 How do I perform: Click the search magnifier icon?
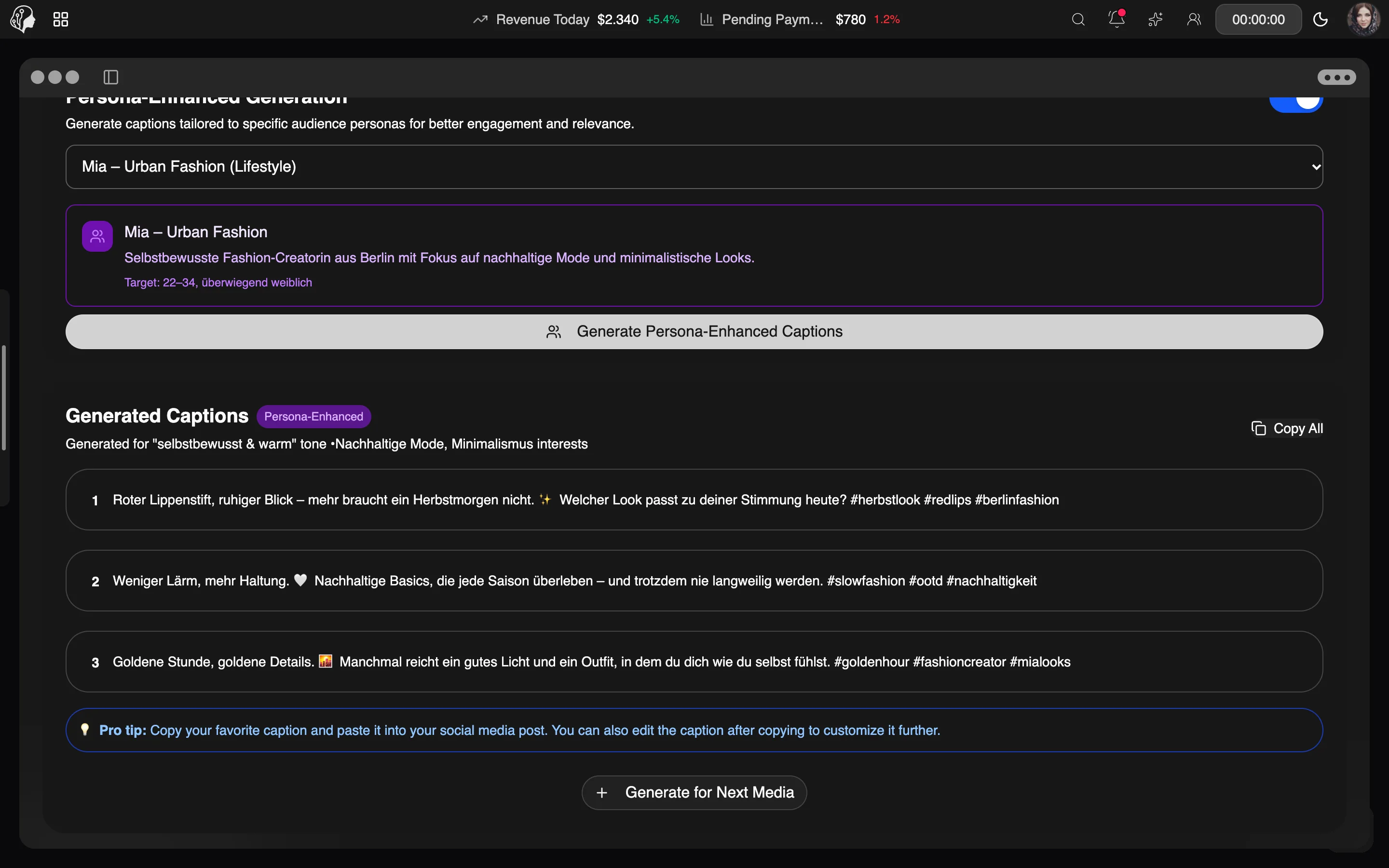click(x=1078, y=19)
